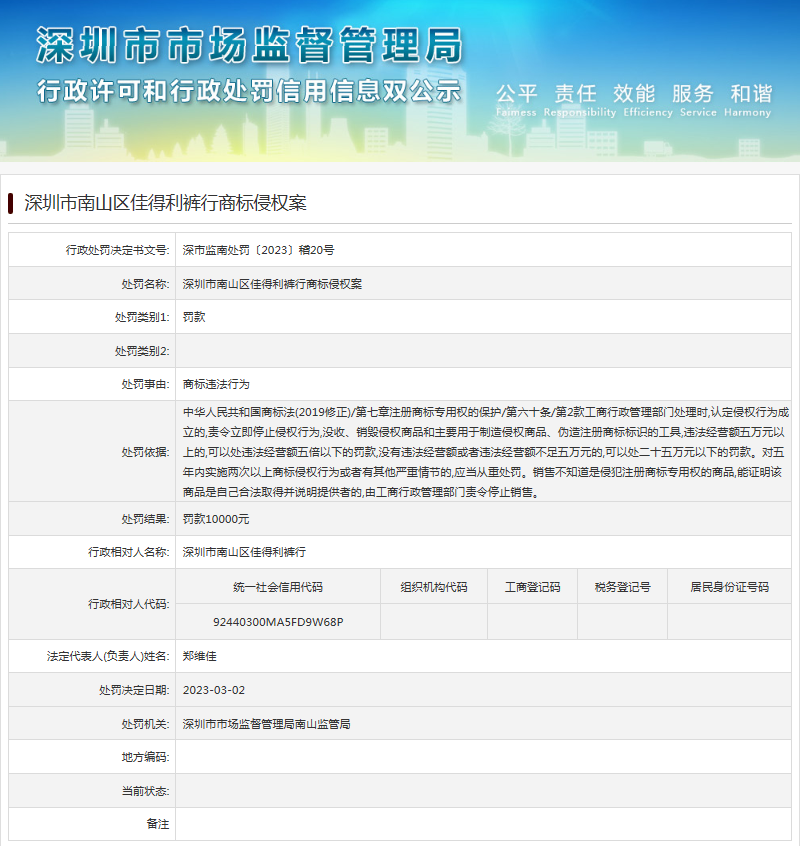Select 深圳市南山区佳得利裤行 in the 行政相对人名称 row
This screenshot has height=846, width=800.
point(244,552)
